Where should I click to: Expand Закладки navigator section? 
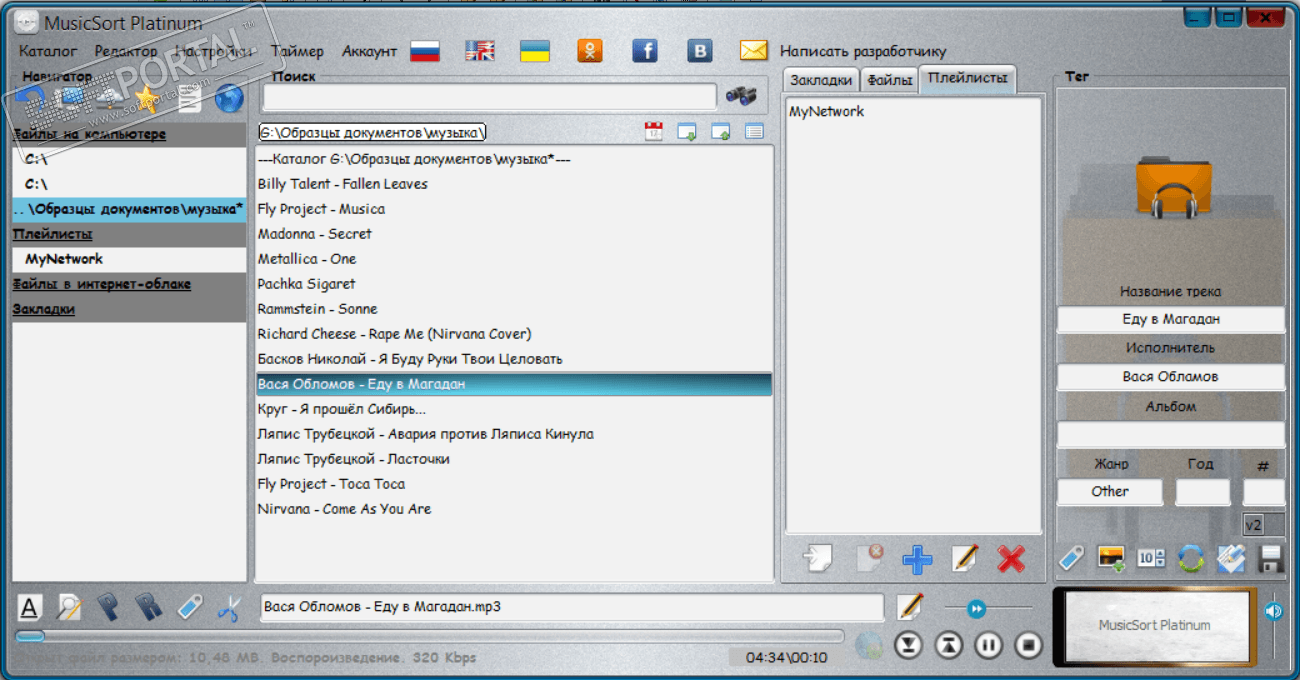click(128, 309)
